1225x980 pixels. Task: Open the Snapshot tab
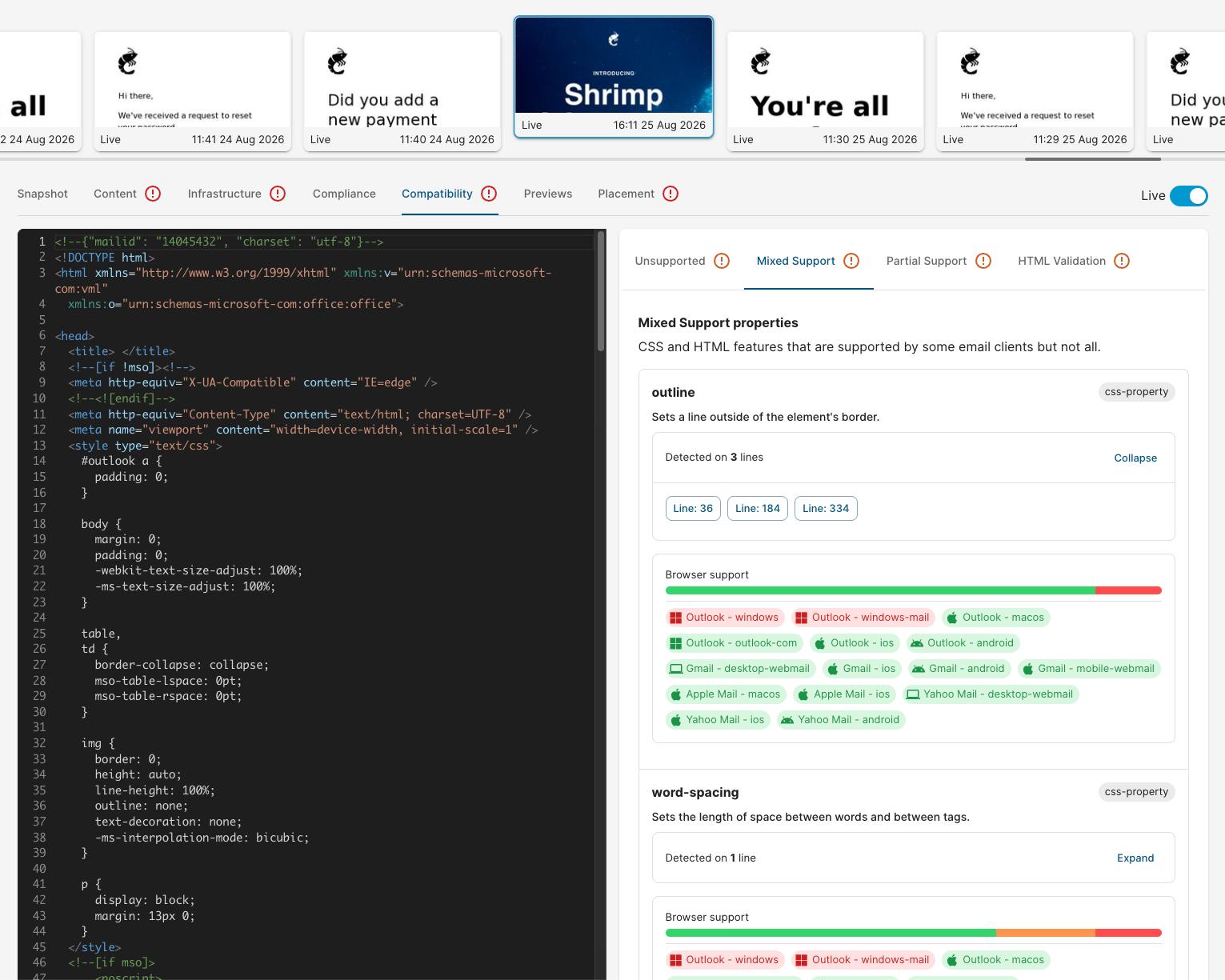coord(42,194)
